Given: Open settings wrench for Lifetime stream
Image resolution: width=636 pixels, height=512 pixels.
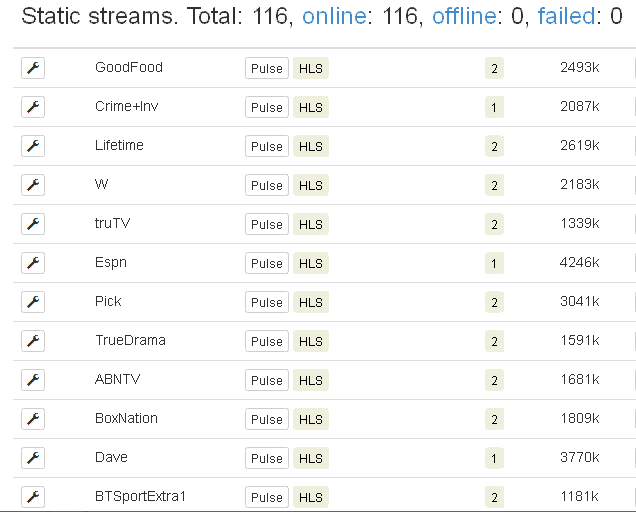Looking at the screenshot, I should [x=33, y=146].
